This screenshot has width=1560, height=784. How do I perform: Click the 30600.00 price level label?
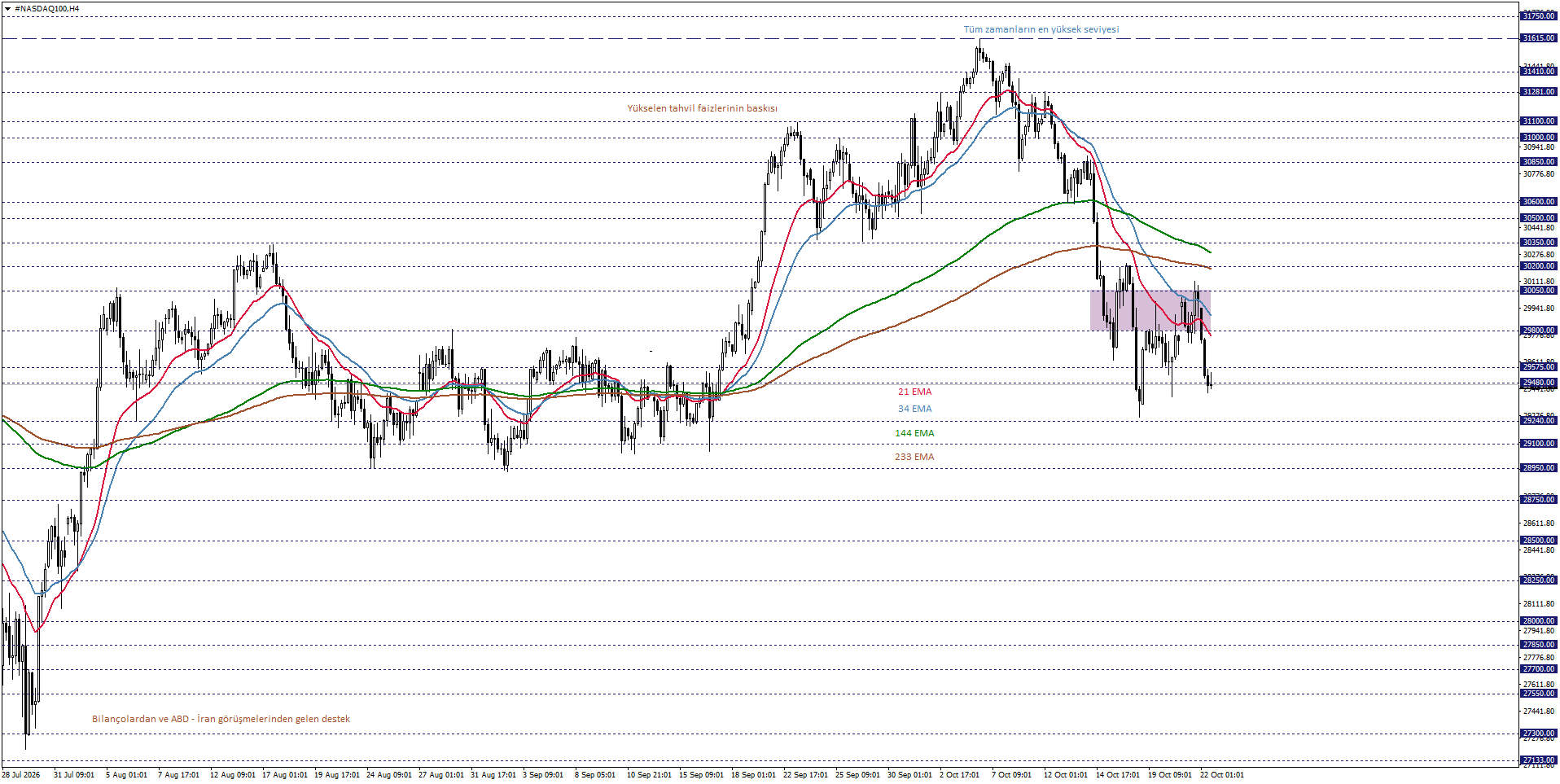[x=1538, y=202]
